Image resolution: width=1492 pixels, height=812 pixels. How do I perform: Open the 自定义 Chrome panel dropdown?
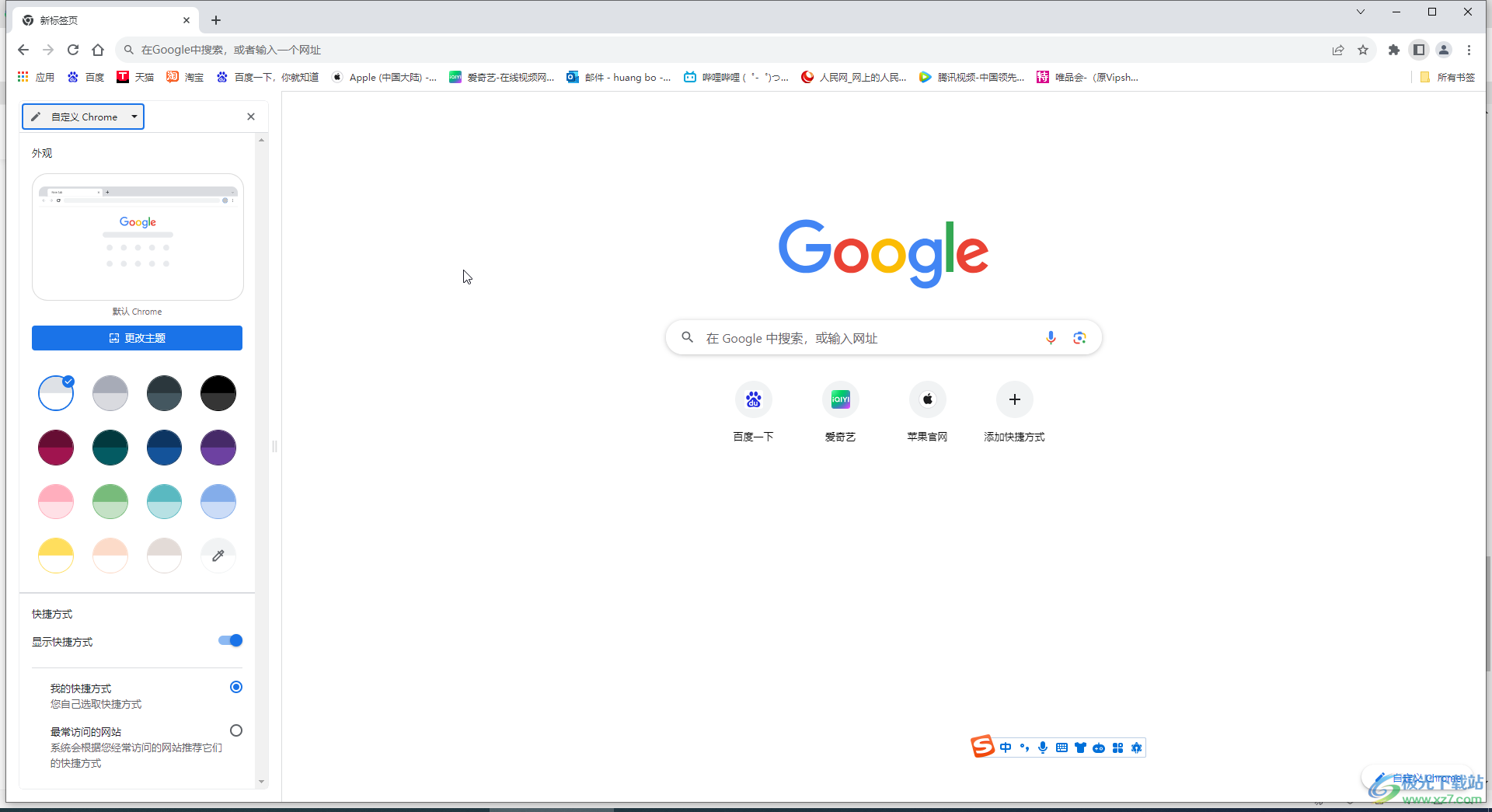coord(83,117)
